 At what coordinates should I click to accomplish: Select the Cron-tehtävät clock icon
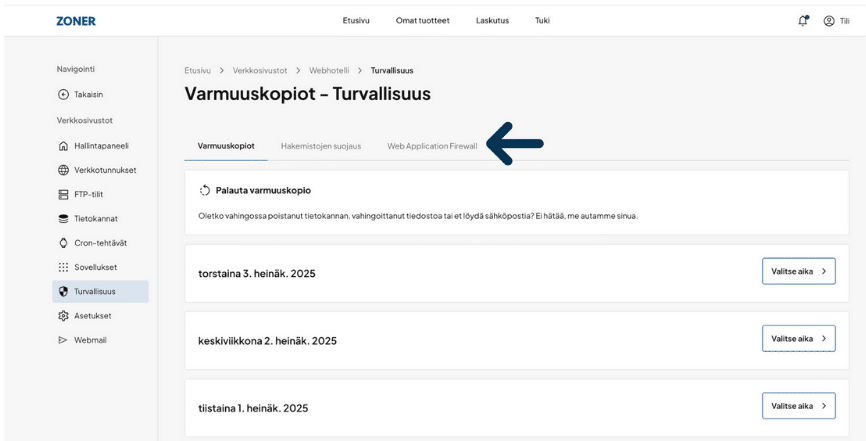[64, 242]
